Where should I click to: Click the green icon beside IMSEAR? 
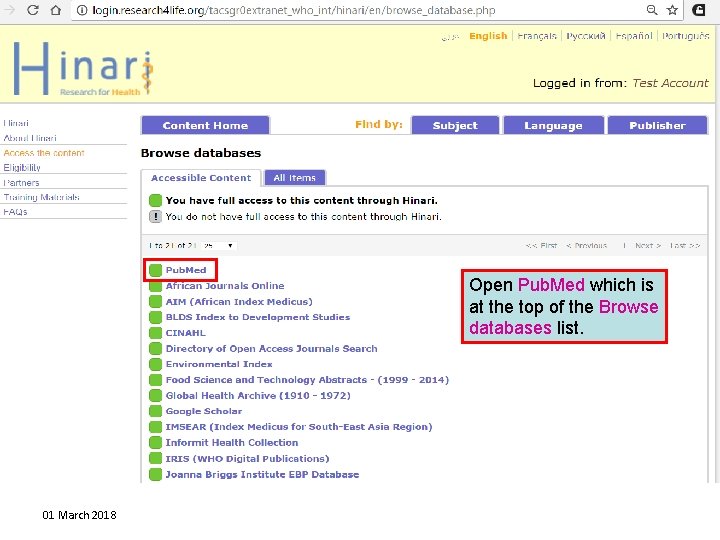click(x=156, y=427)
